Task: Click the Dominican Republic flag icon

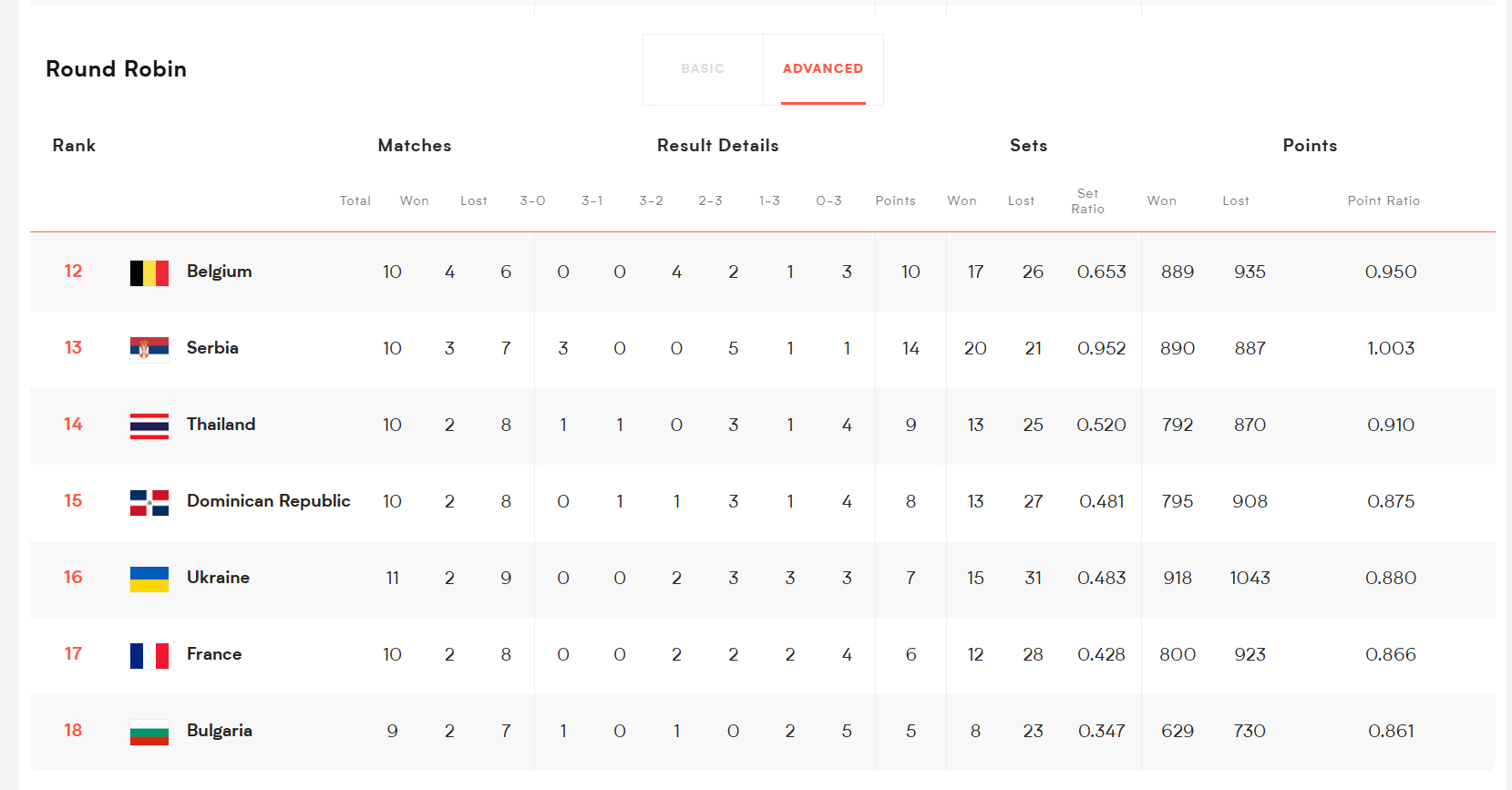Action: click(x=149, y=502)
